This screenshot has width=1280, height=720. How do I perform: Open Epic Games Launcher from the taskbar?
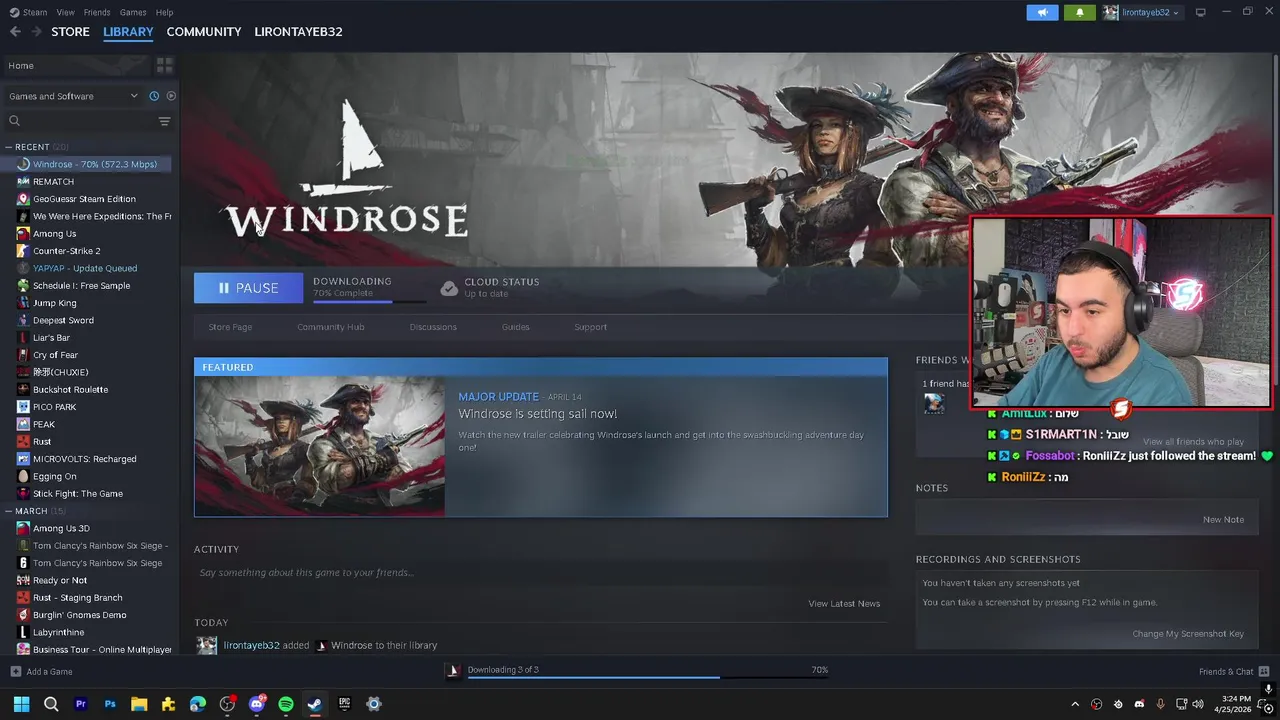pos(345,704)
